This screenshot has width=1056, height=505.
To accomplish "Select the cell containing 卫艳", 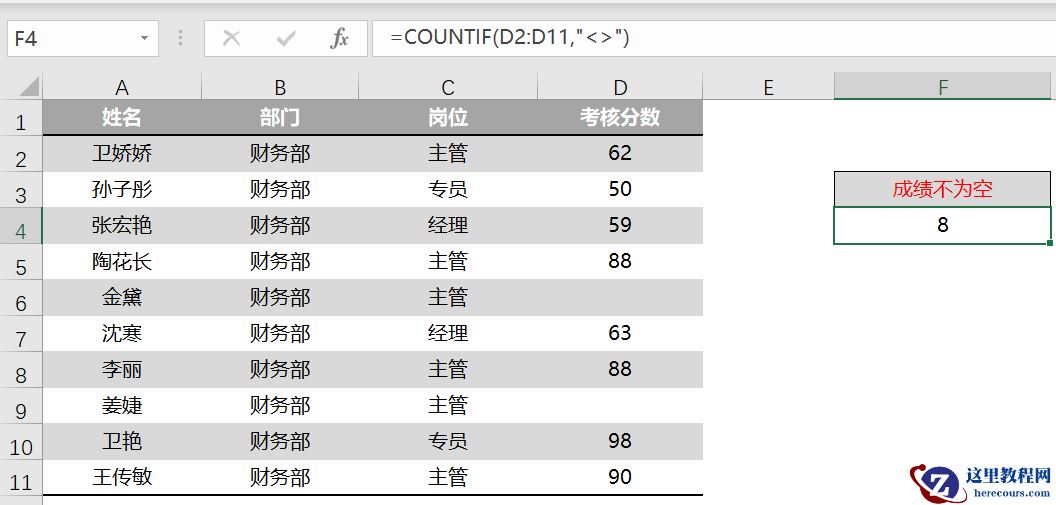I will (x=122, y=441).
